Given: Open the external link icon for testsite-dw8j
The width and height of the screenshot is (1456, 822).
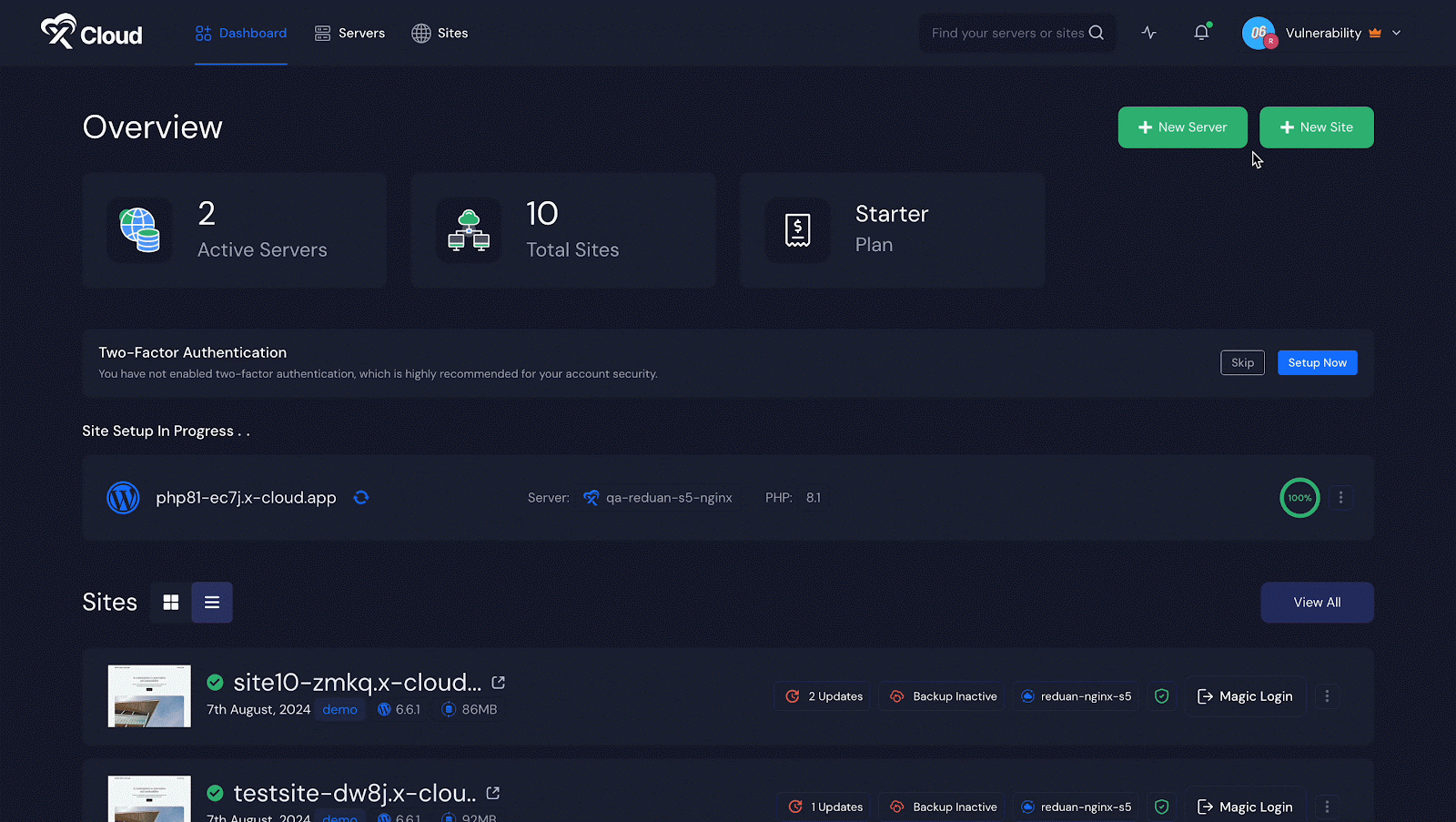Looking at the screenshot, I should click(493, 793).
